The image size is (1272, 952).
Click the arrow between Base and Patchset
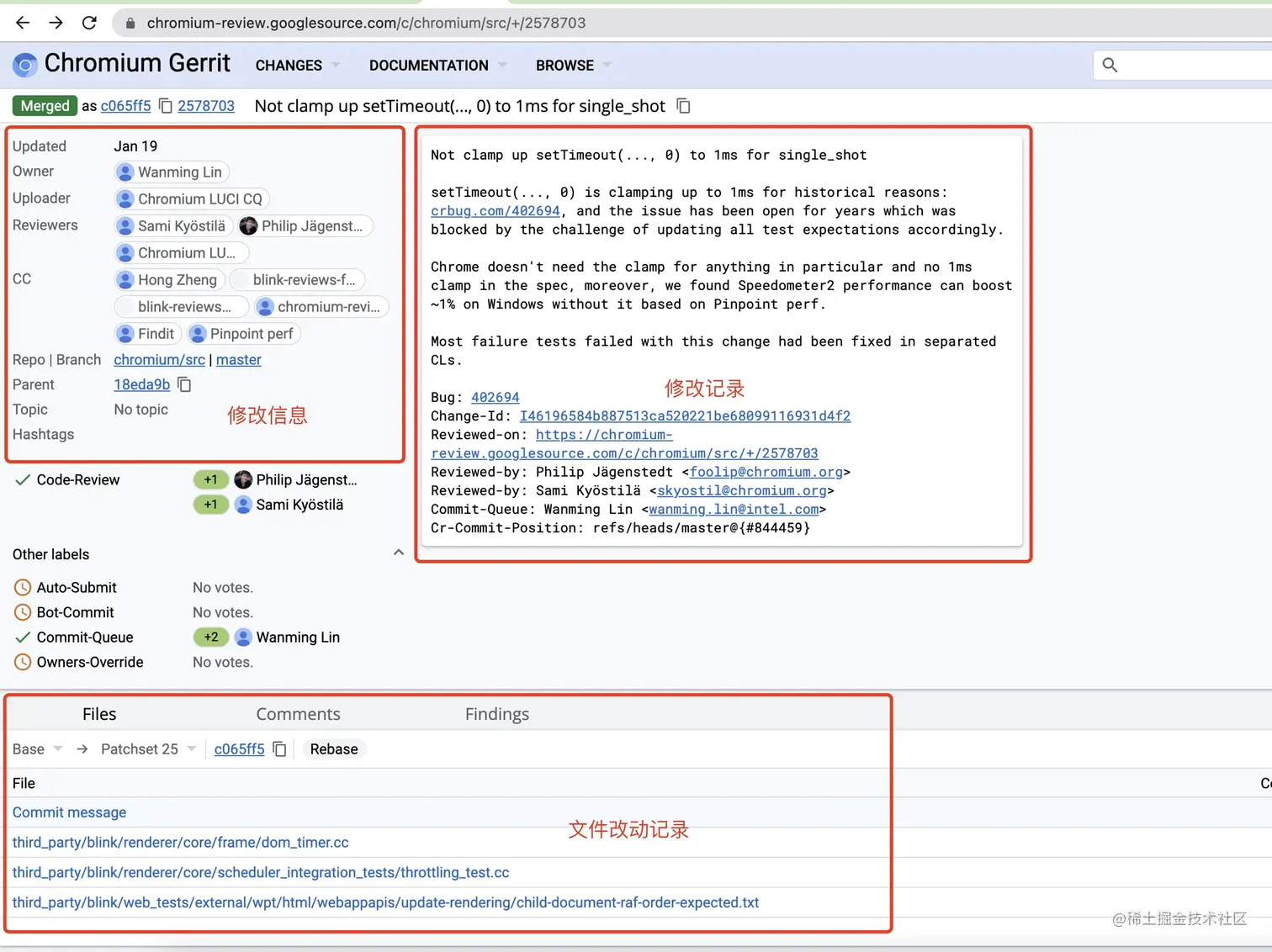click(x=82, y=749)
